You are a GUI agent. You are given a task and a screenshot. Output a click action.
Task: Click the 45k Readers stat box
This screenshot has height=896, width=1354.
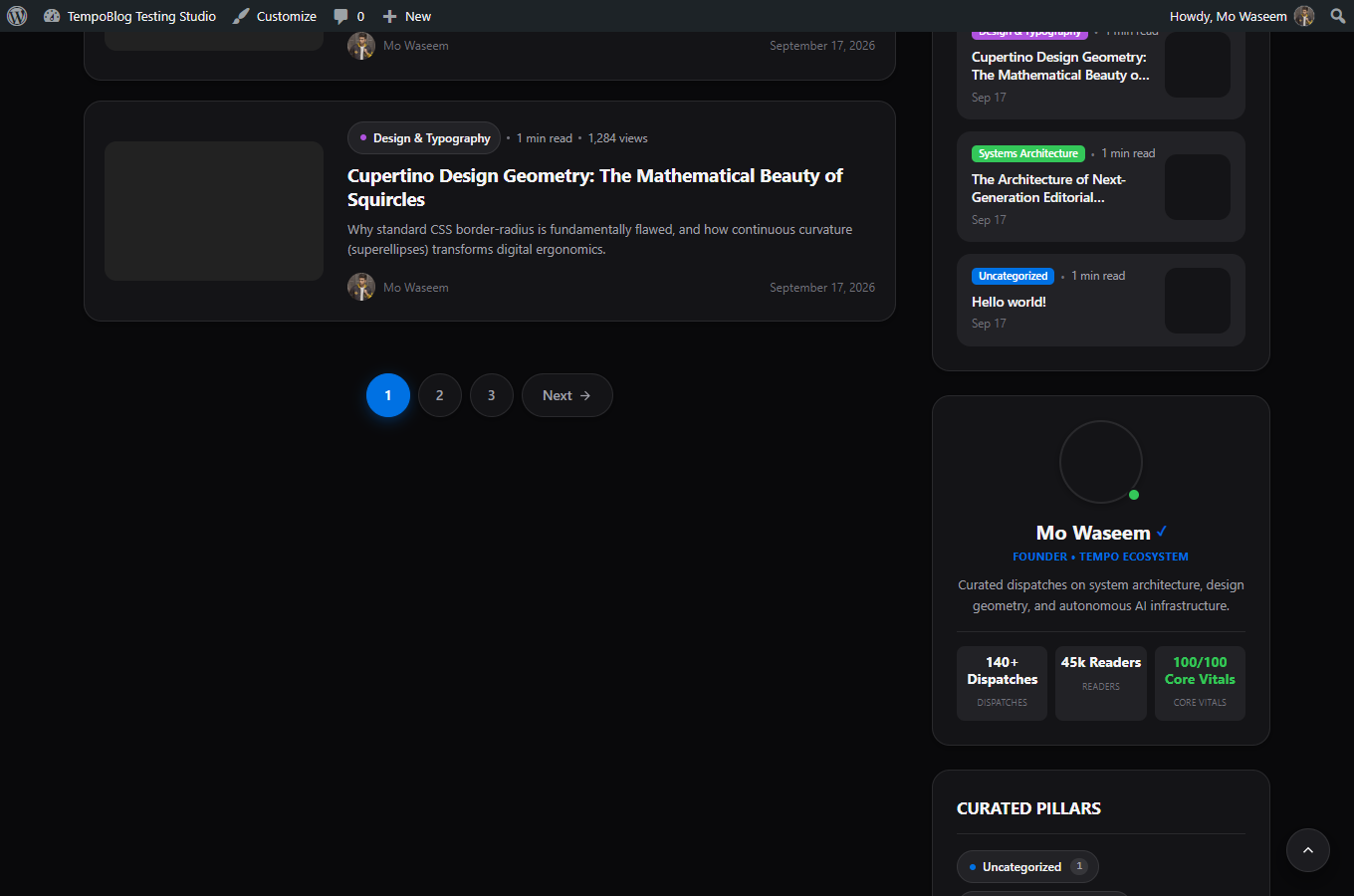click(x=1101, y=683)
